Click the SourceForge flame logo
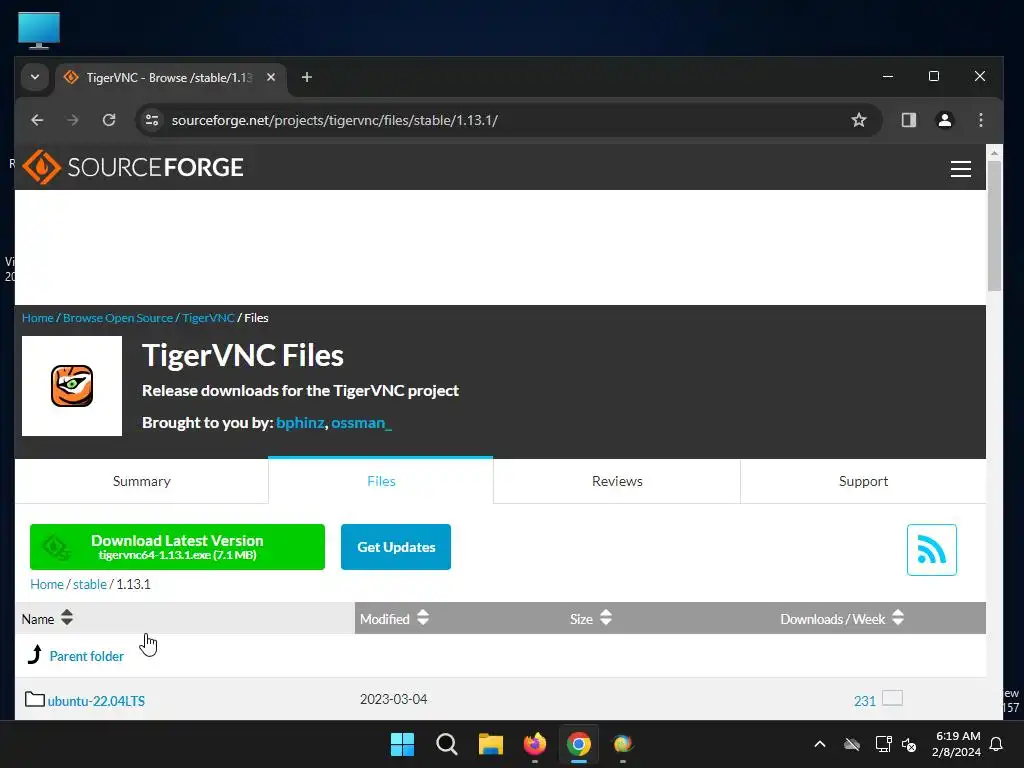The width and height of the screenshot is (1024, 768). click(41, 167)
